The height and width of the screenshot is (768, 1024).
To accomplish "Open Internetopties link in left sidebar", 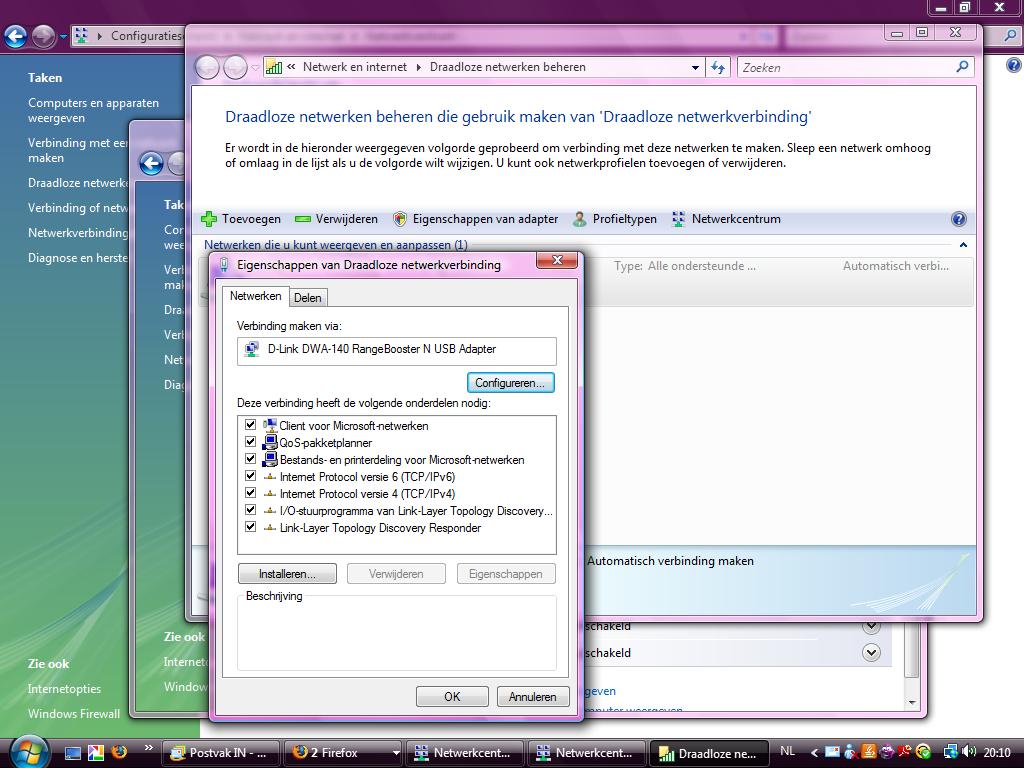I will [x=65, y=689].
